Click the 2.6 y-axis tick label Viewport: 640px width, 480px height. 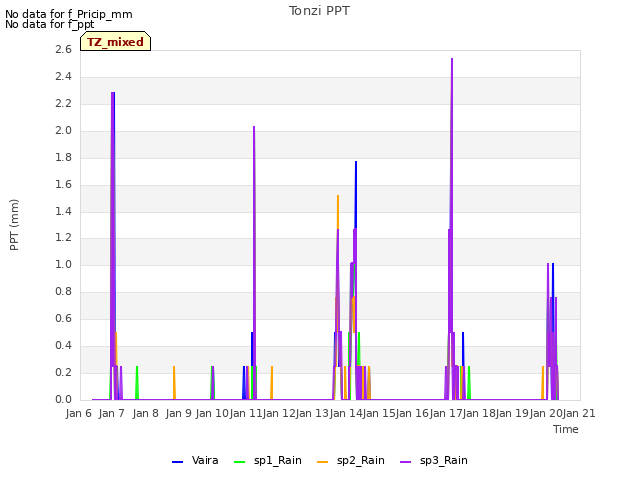63,49
